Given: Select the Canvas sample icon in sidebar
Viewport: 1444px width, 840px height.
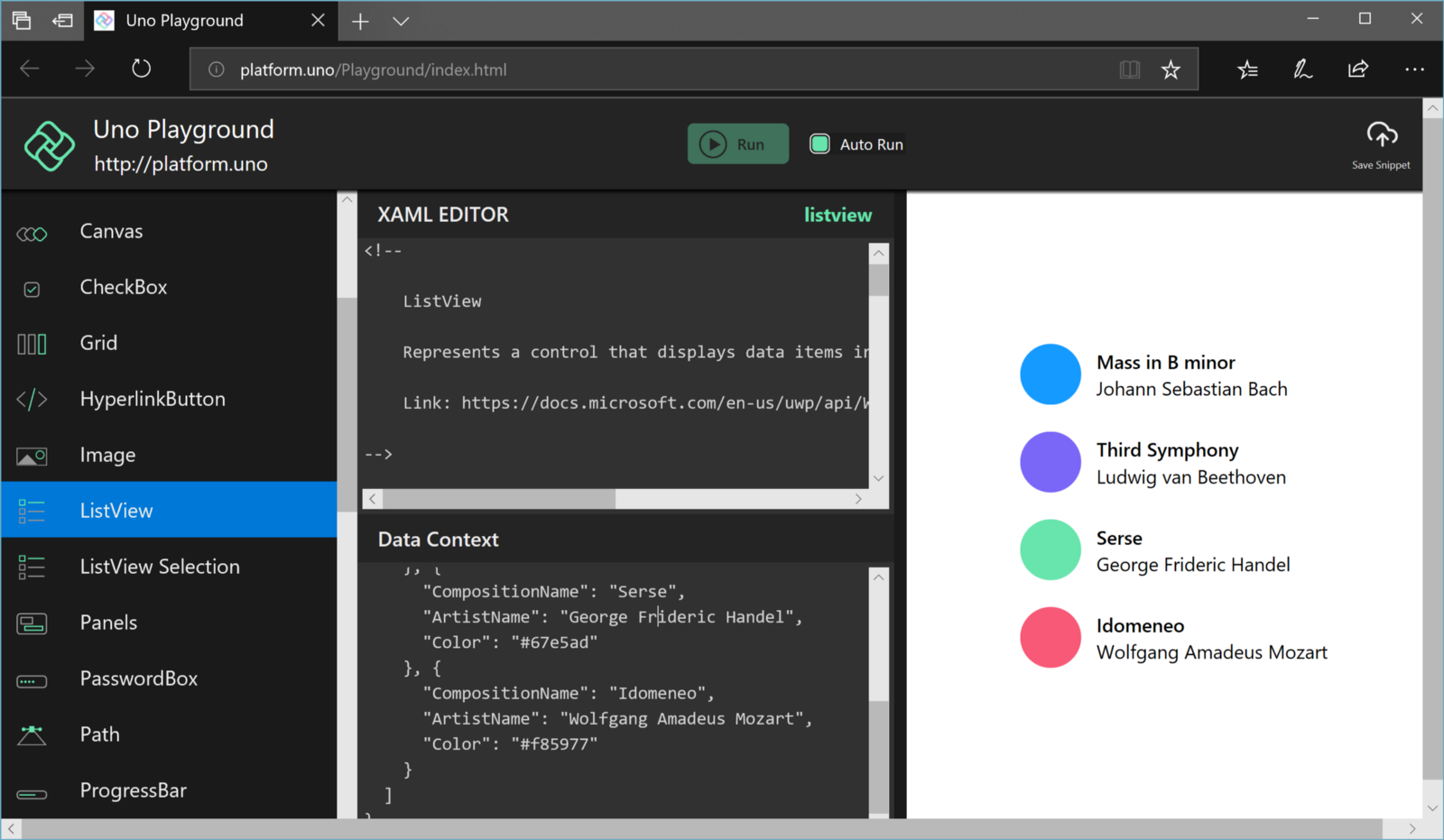Looking at the screenshot, I should point(32,234).
